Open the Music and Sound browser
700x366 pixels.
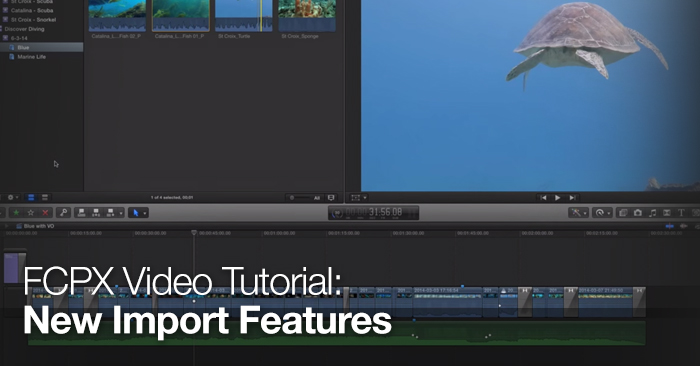click(652, 213)
